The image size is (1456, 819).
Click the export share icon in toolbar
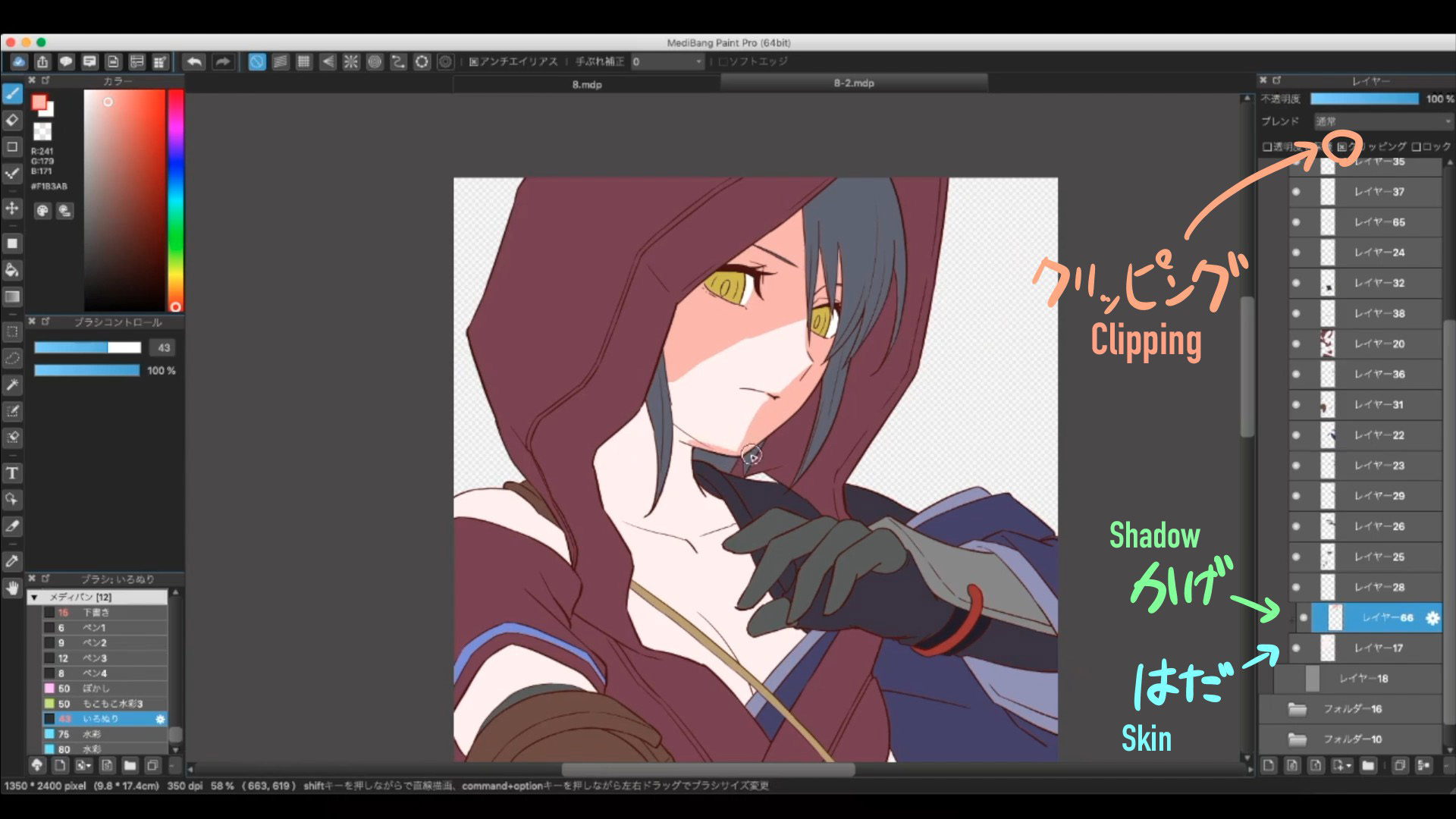42,61
